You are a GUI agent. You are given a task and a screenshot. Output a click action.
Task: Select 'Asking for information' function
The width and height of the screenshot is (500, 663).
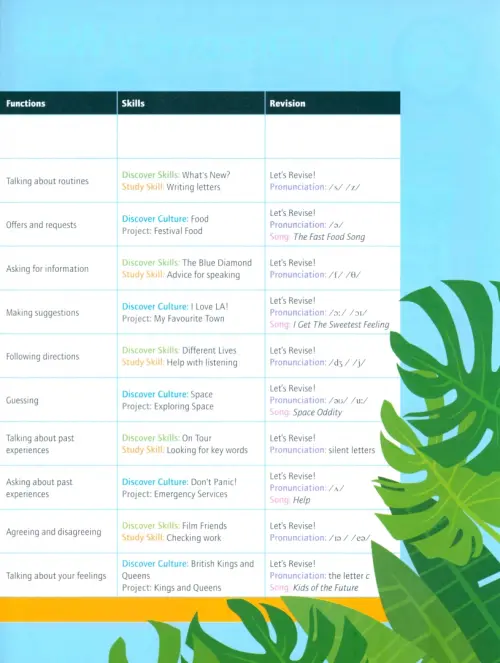(47, 269)
